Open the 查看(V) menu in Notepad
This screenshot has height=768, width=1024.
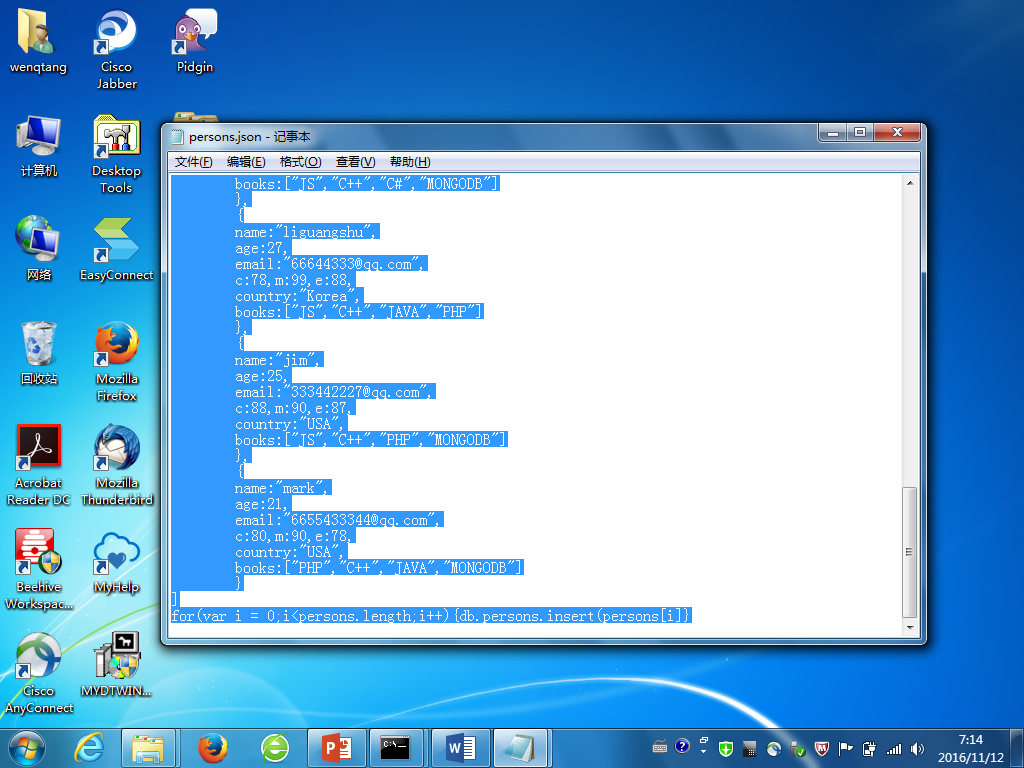(355, 162)
